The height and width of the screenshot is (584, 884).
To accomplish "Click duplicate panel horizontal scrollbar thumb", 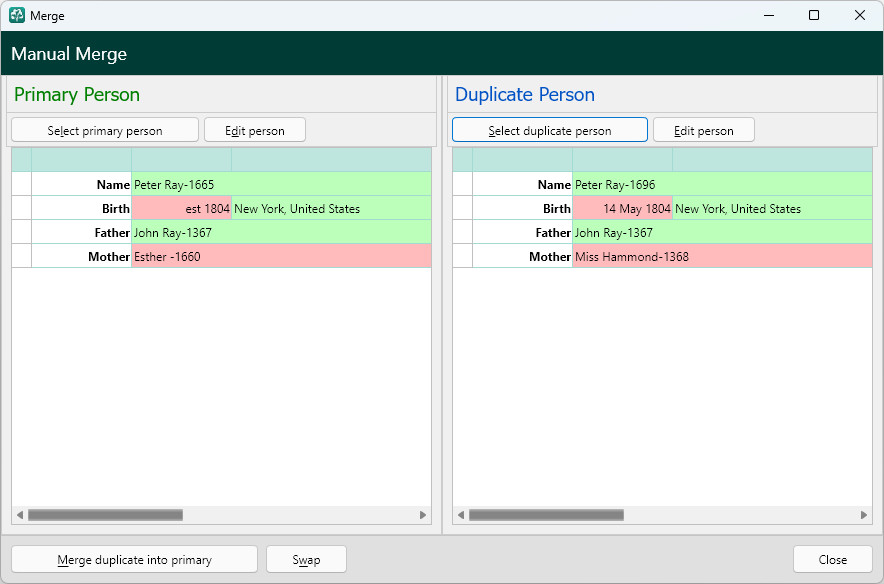I will coord(546,515).
